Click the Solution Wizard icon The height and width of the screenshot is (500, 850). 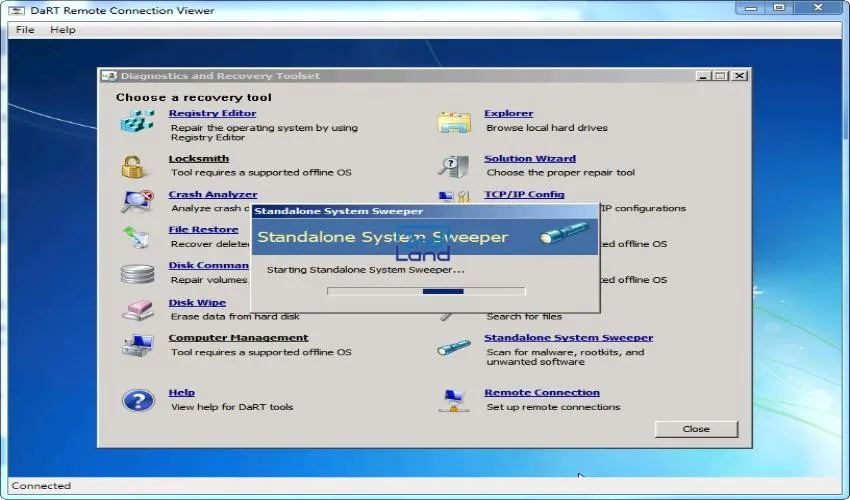pyautogui.click(x=454, y=166)
